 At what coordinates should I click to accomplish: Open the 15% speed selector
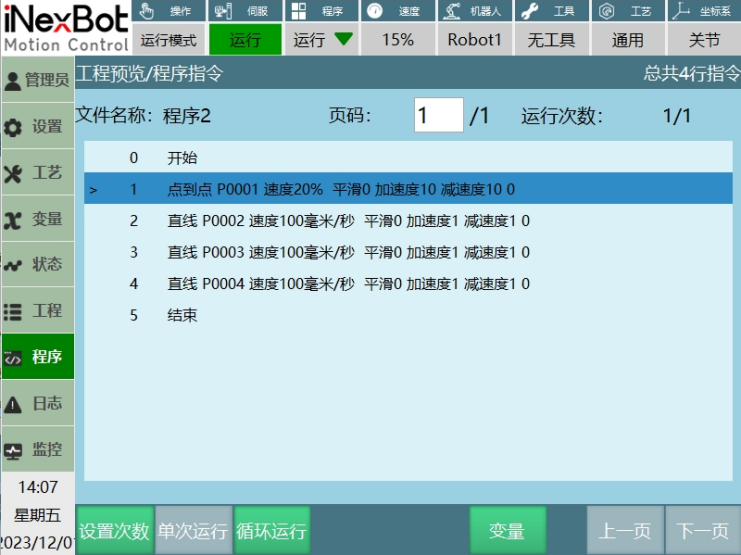tap(397, 40)
